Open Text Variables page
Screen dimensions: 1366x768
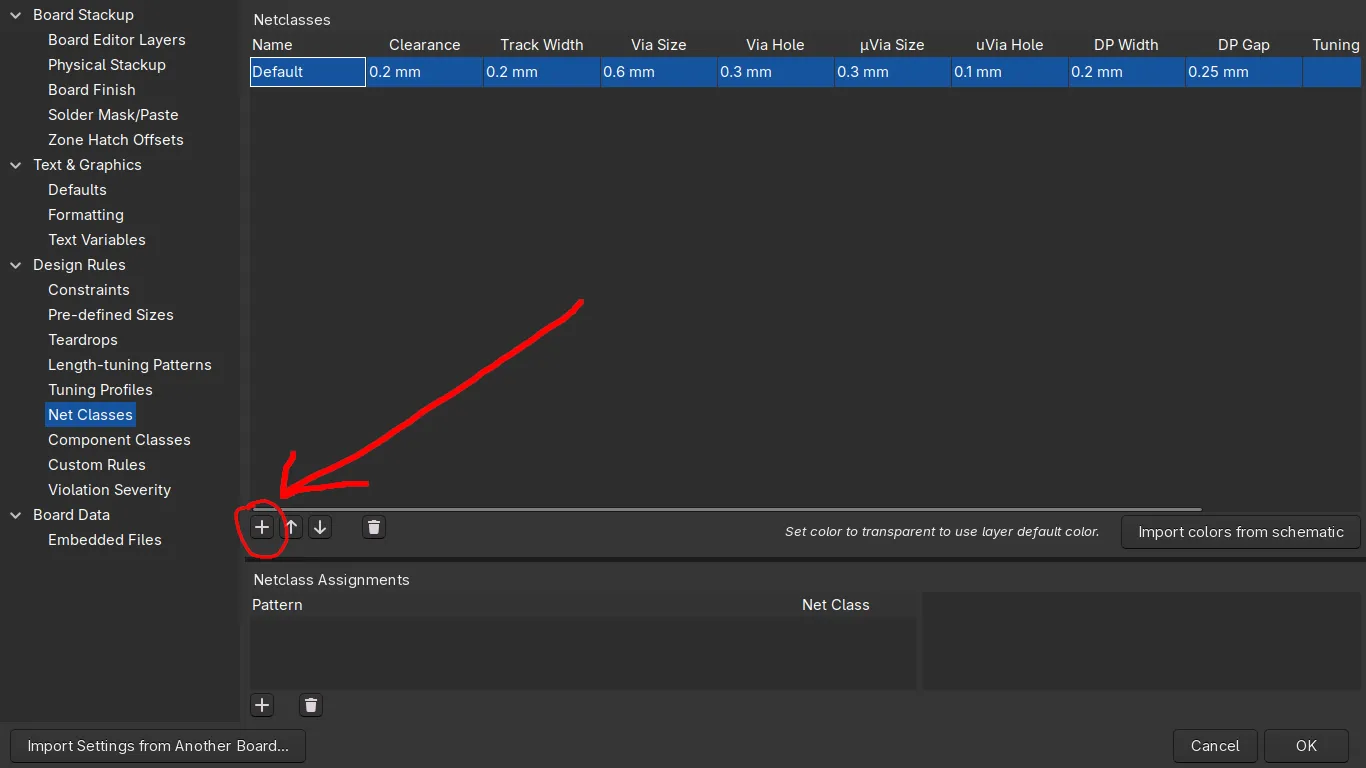point(97,240)
